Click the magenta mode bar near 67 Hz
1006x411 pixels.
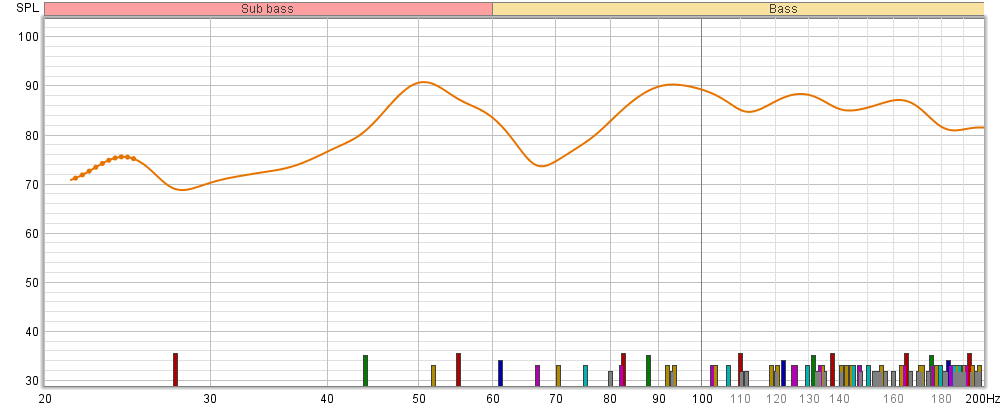pos(537,375)
